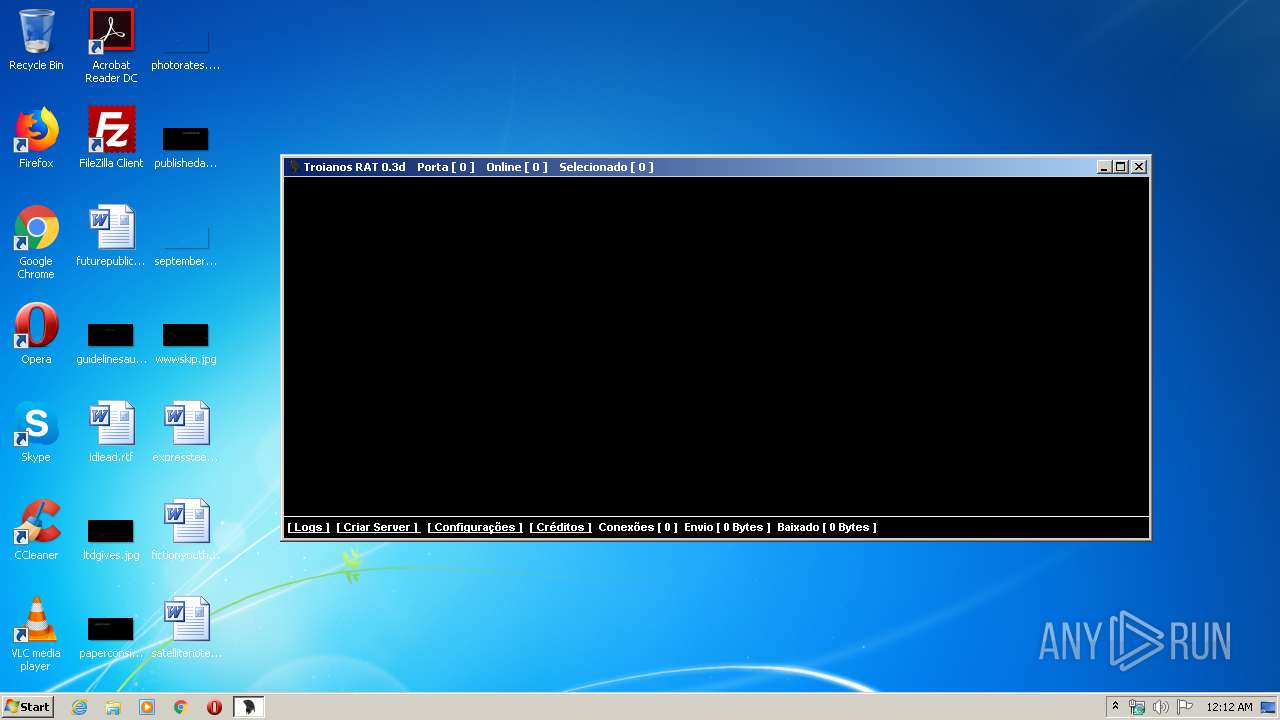The width and height of the screenshot is (1280, 720).
Task: Switch to Troianos RAT taskbar button
Action: (249, 707)
